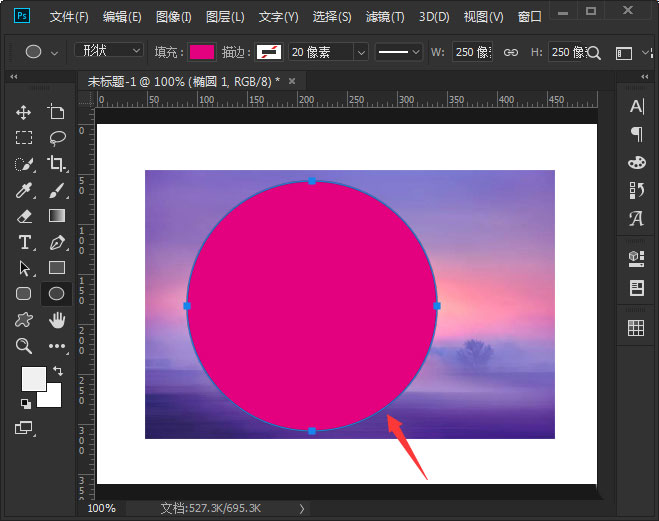
Task: Select the Zoom magnifier tool
Action: (24, 346)
